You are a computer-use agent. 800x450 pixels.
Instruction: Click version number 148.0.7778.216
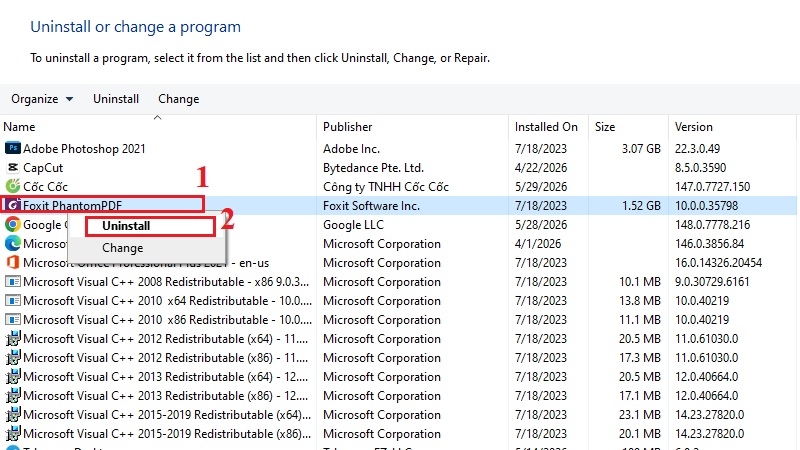pyautogui.click(x=712, y=224)
